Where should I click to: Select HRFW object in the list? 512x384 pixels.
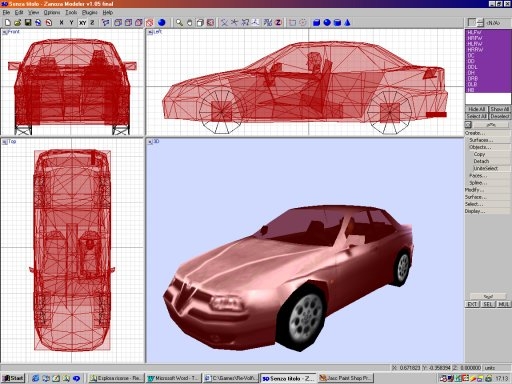click(488, 38)
